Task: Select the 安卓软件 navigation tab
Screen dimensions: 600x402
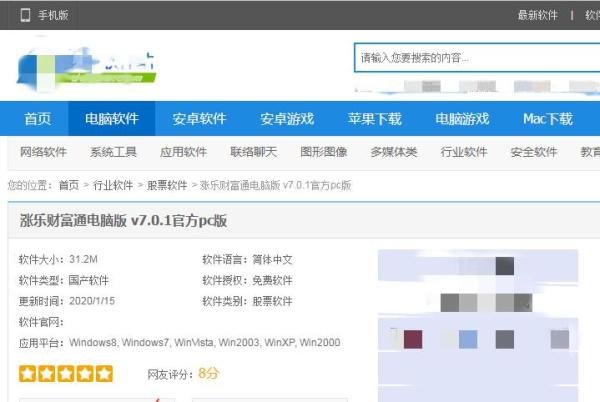Action: click(199, 119)
